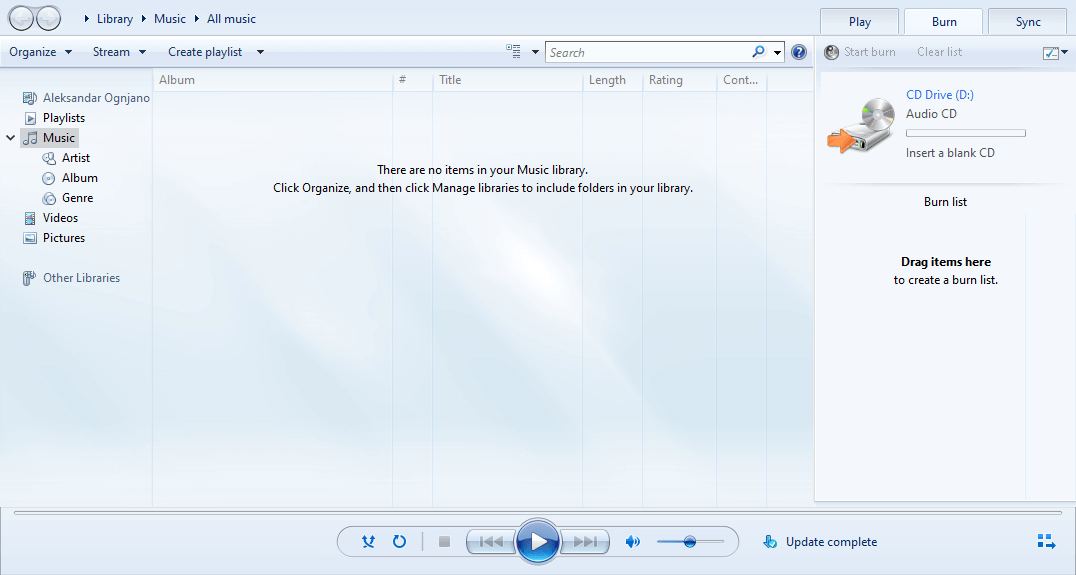
Task: Adjust the volume slider
Action: (690, 541)
